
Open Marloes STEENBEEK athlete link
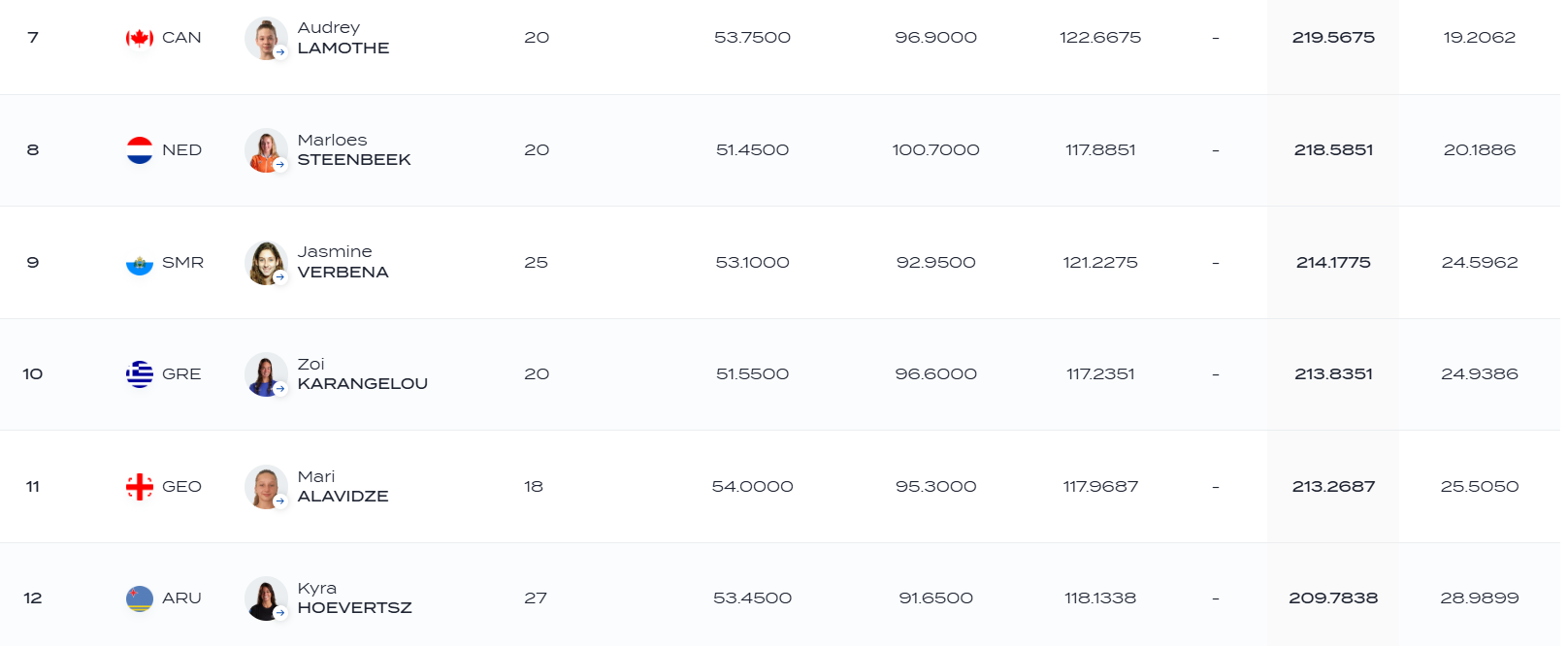354,150
